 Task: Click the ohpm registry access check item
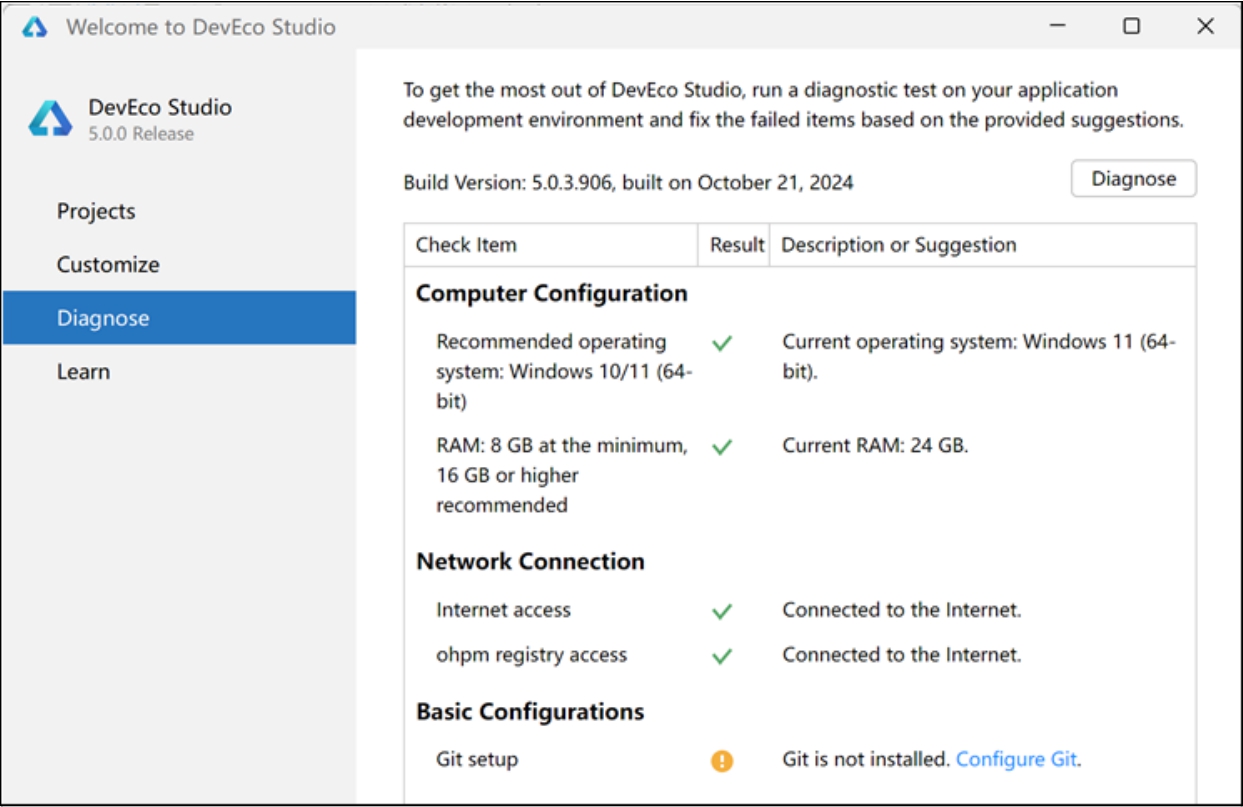[531, 655]
